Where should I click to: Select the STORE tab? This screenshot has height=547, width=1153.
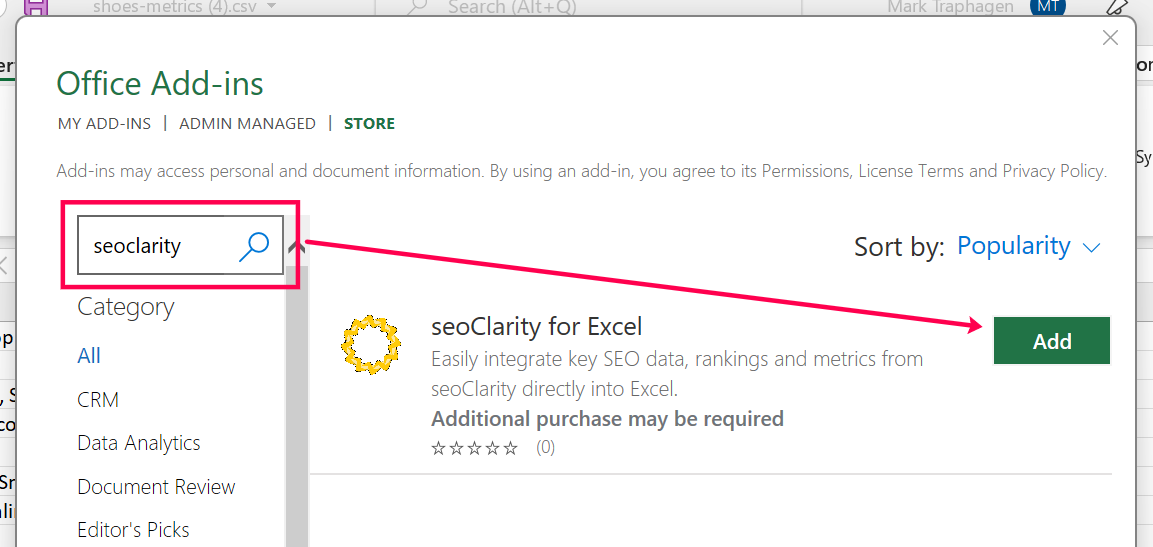pos(369,124)
